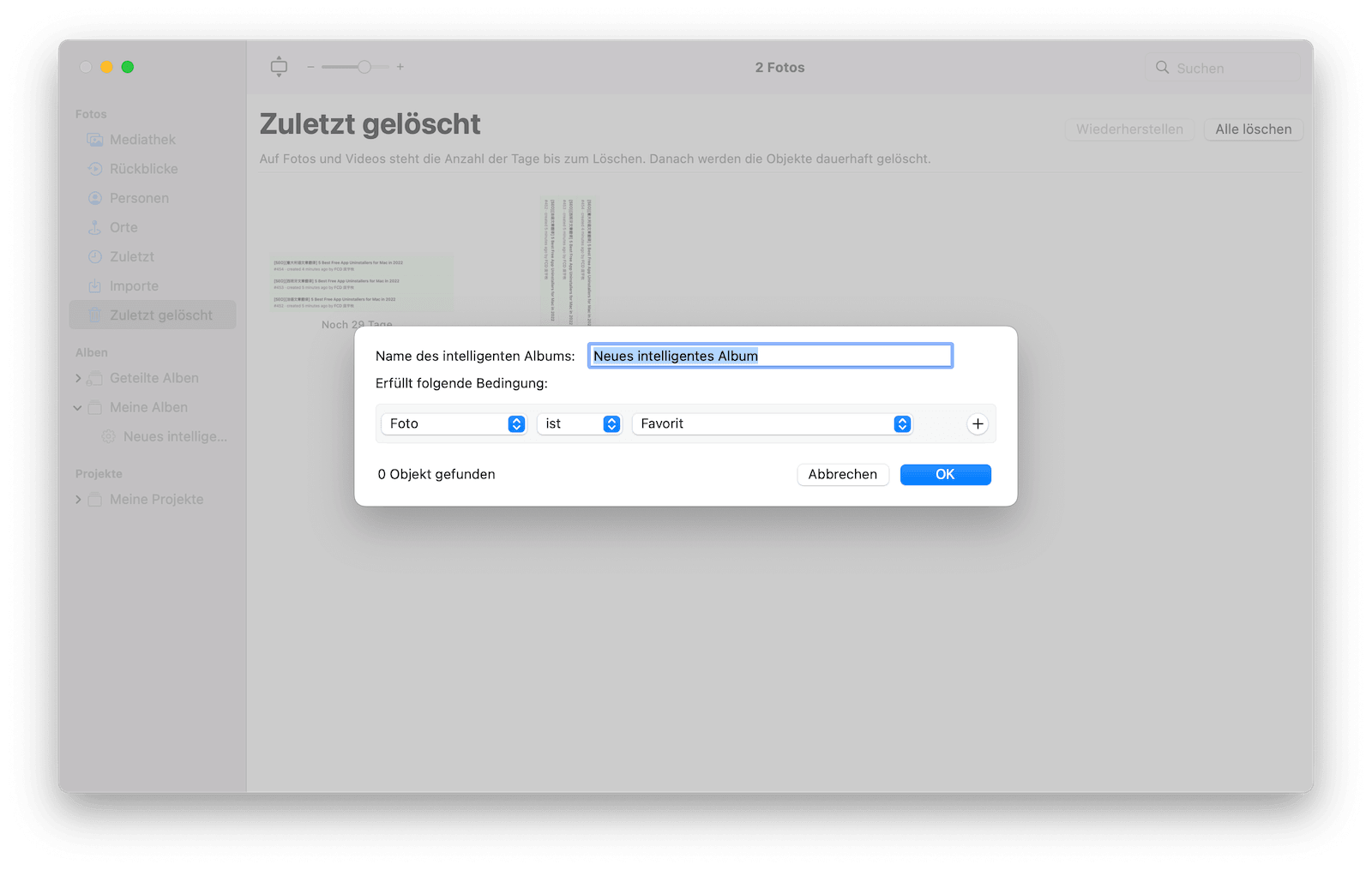Viewport: 1372px width, 870px height.
Task: Click the Alle löschen button
Action: pyautogui.click(x=1253, y=129)
